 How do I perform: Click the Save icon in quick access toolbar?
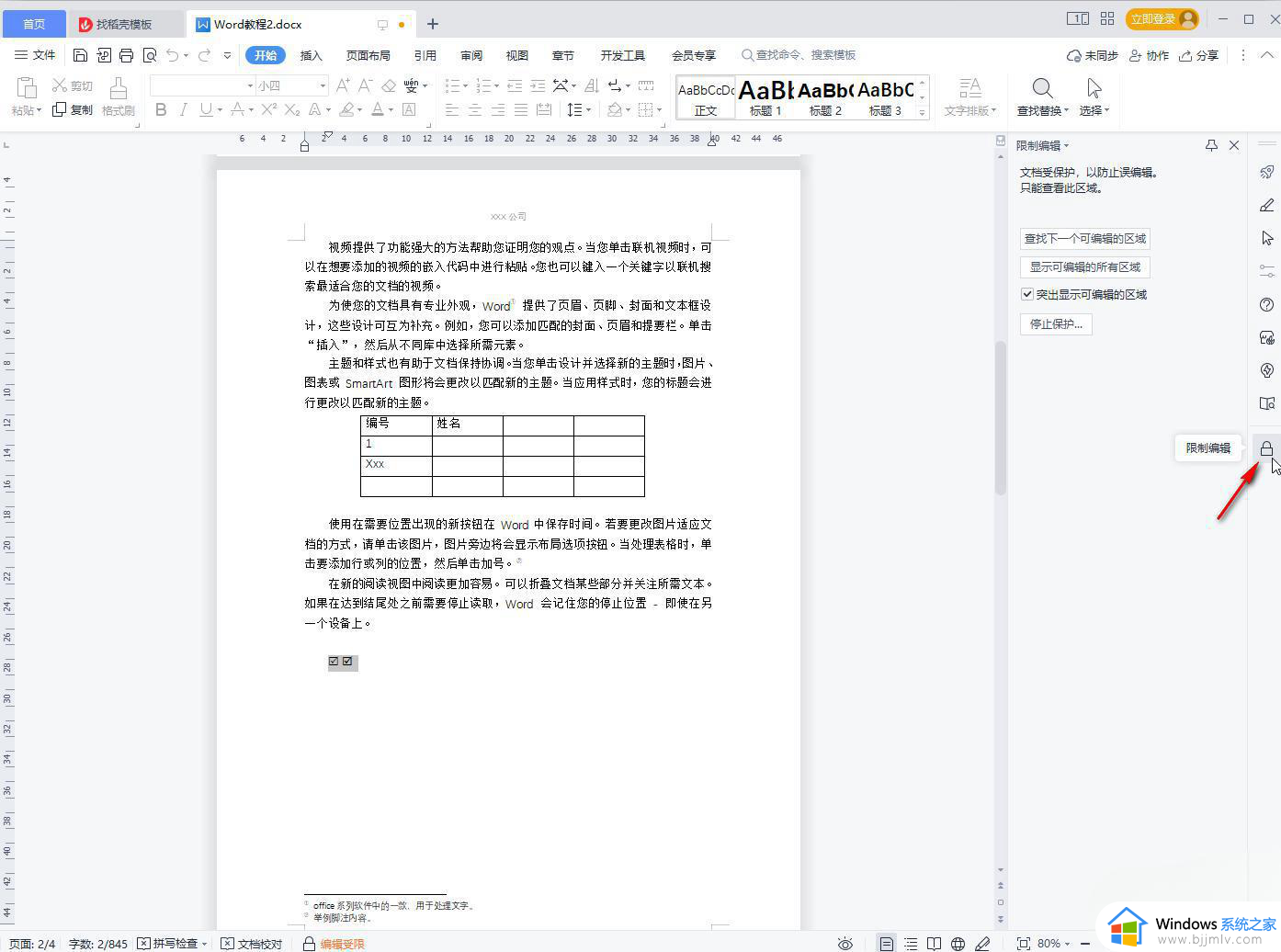click(x=80, y=55)
